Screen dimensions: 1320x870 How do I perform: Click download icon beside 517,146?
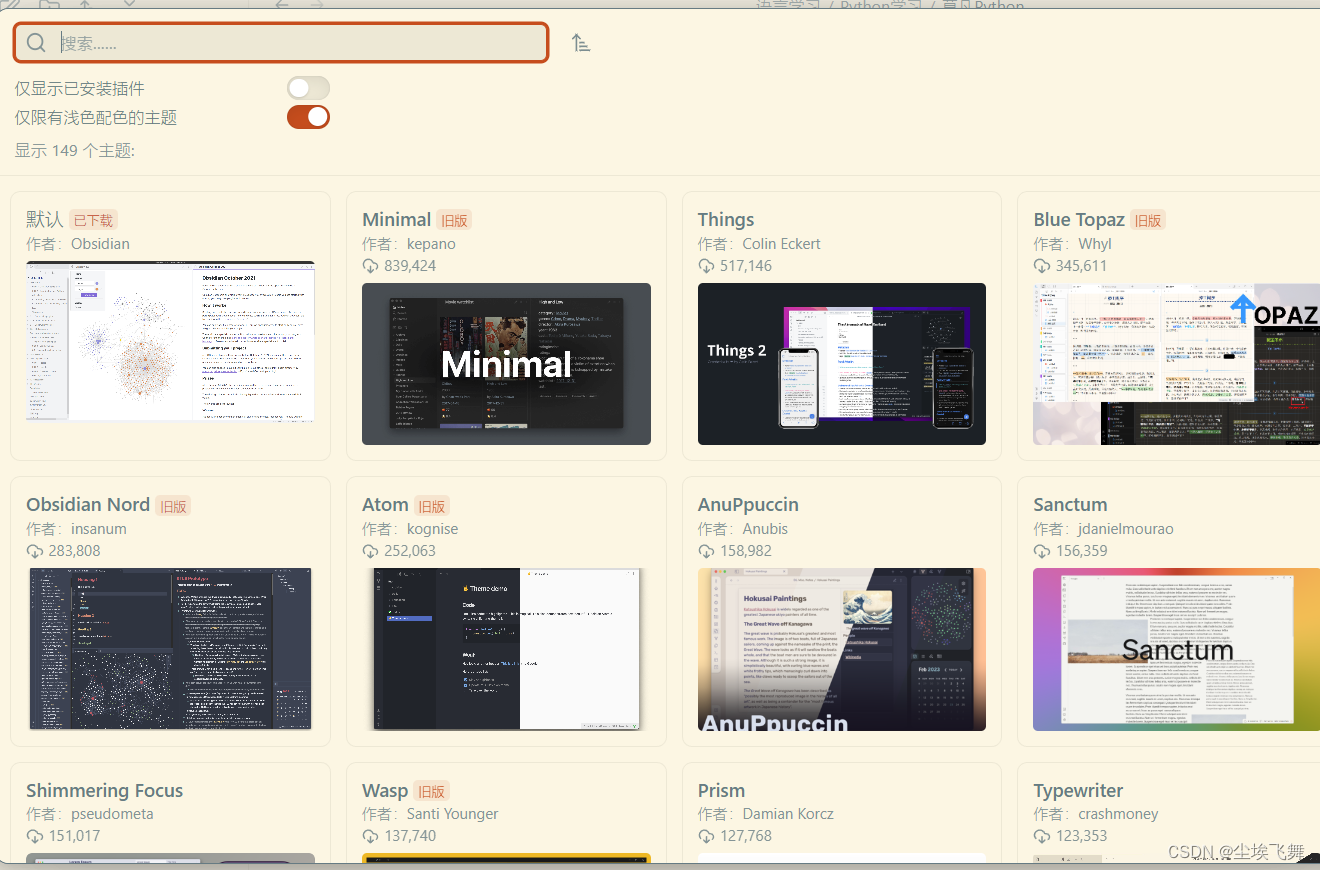pyautogui.click(x=706, y=266)
